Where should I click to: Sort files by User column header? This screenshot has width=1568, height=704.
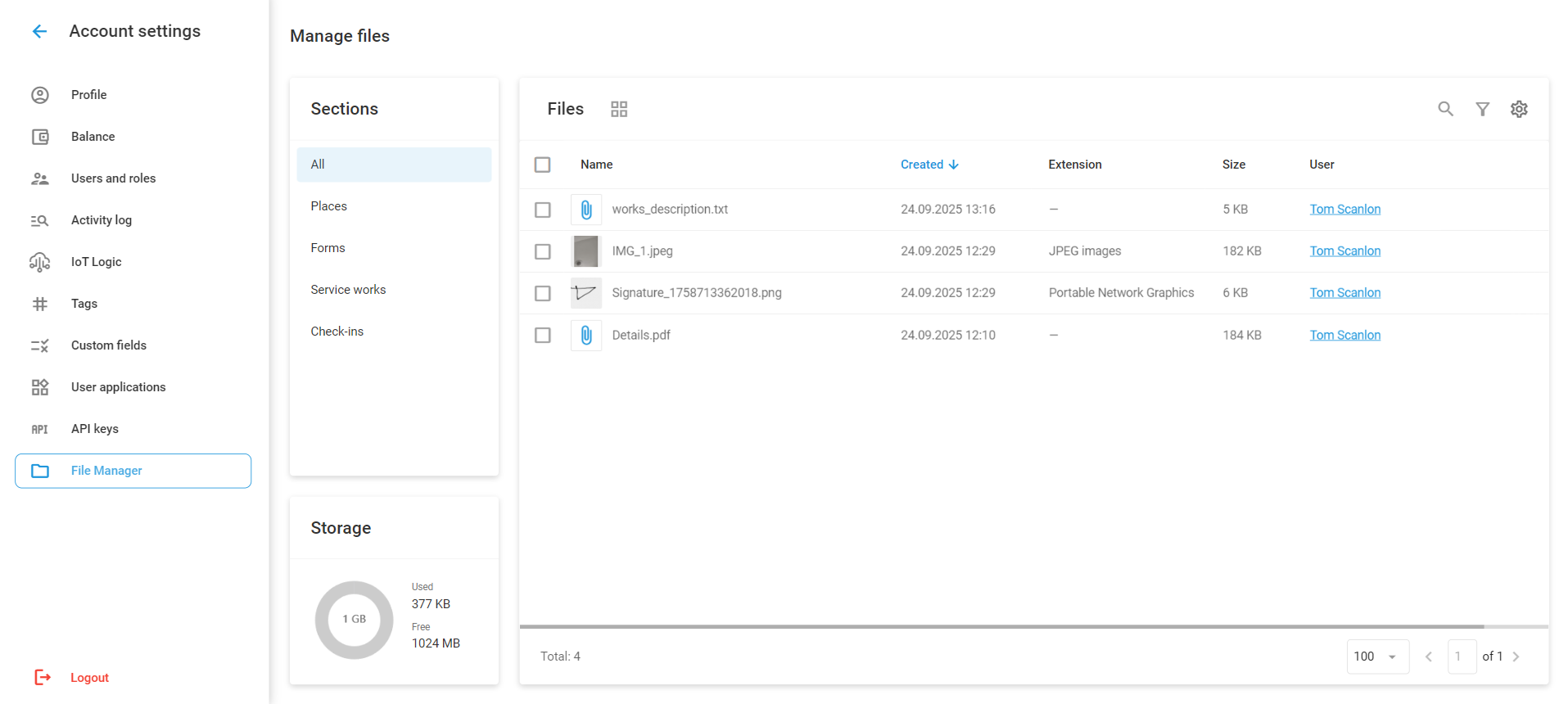(x=1322, y=165)
